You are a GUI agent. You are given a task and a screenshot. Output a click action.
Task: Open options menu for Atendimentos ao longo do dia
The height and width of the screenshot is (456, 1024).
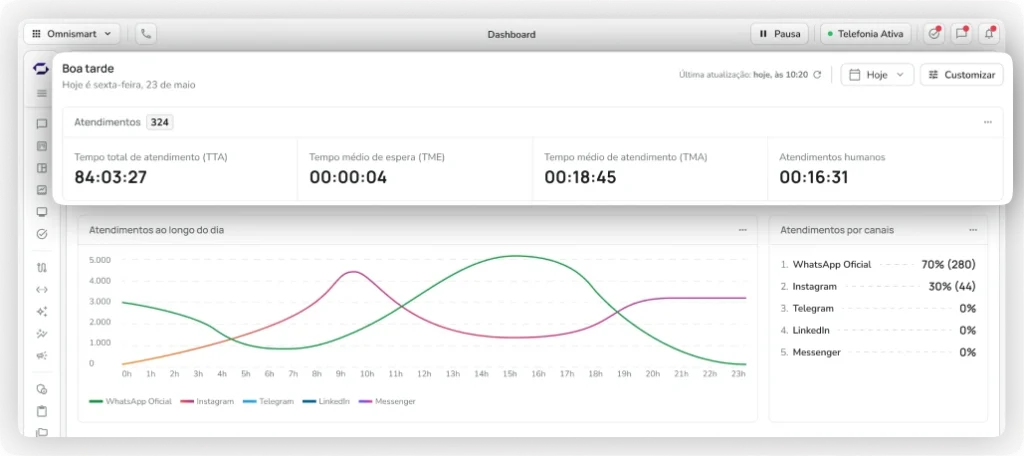click(743, 230)
